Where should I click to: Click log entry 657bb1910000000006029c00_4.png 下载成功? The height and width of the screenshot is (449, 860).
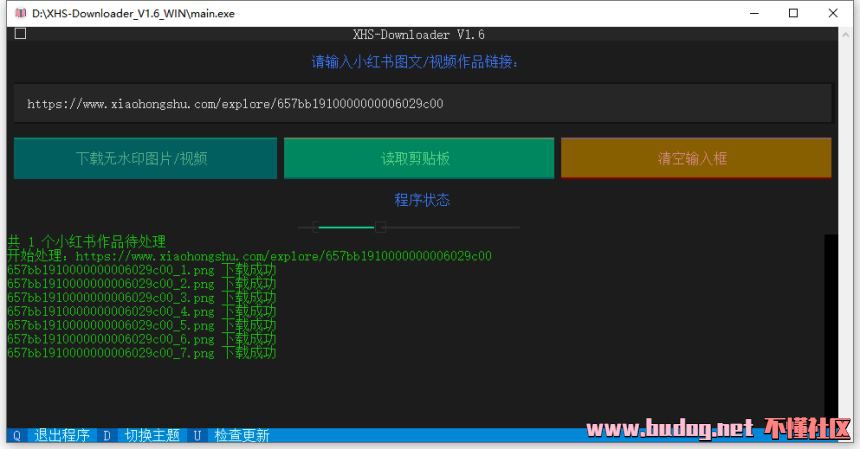[142, 311]
